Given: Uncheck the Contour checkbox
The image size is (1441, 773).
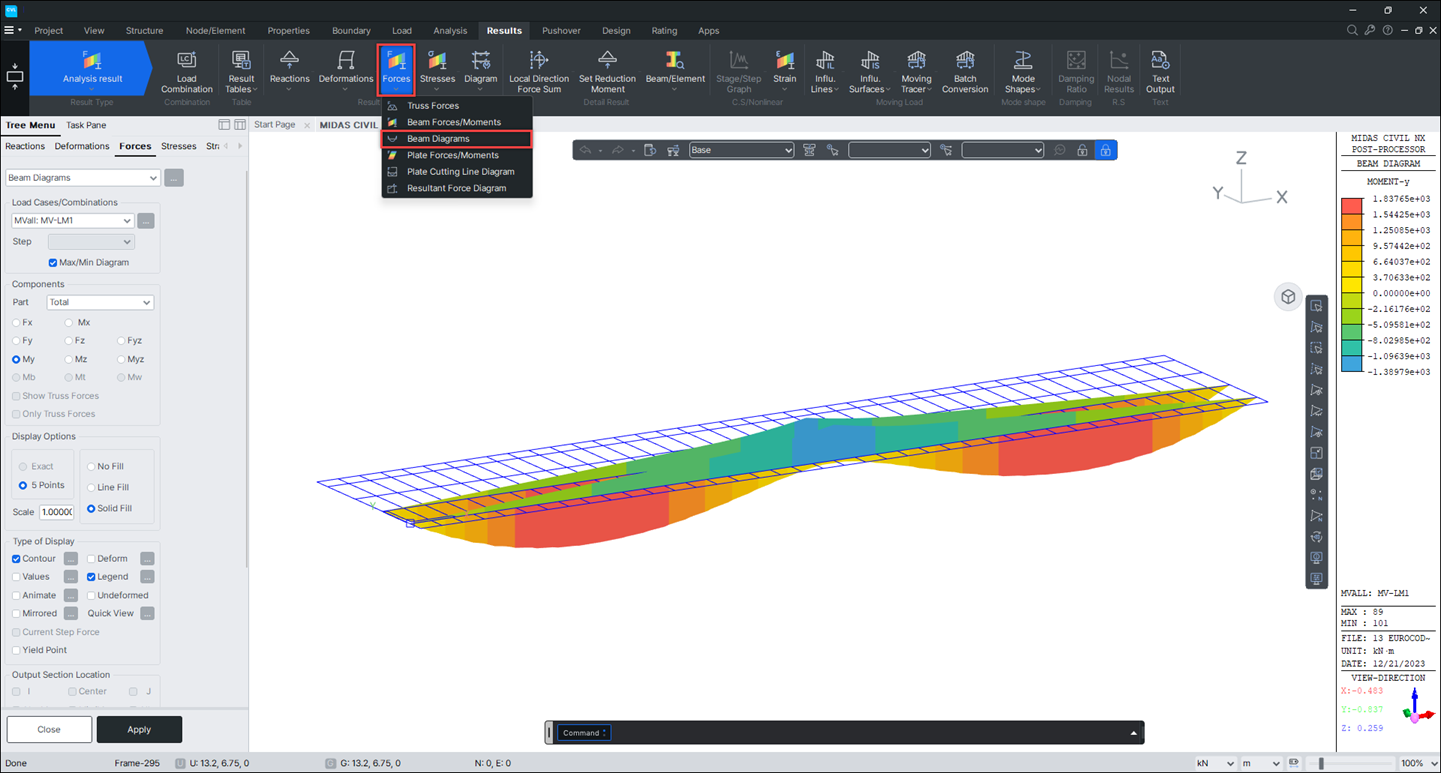Looking at the screenshot, I should pyautogui.click(x=16, y=559).
